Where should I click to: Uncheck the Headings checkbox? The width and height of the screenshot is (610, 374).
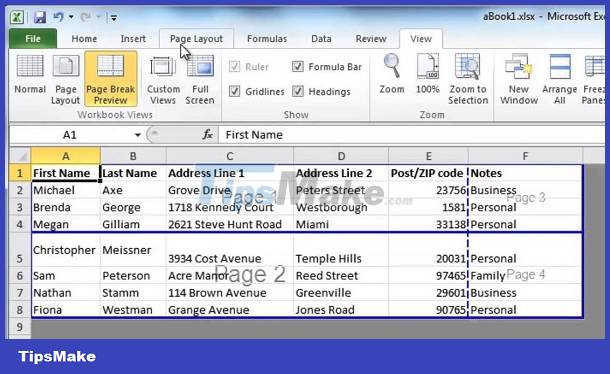298,91
